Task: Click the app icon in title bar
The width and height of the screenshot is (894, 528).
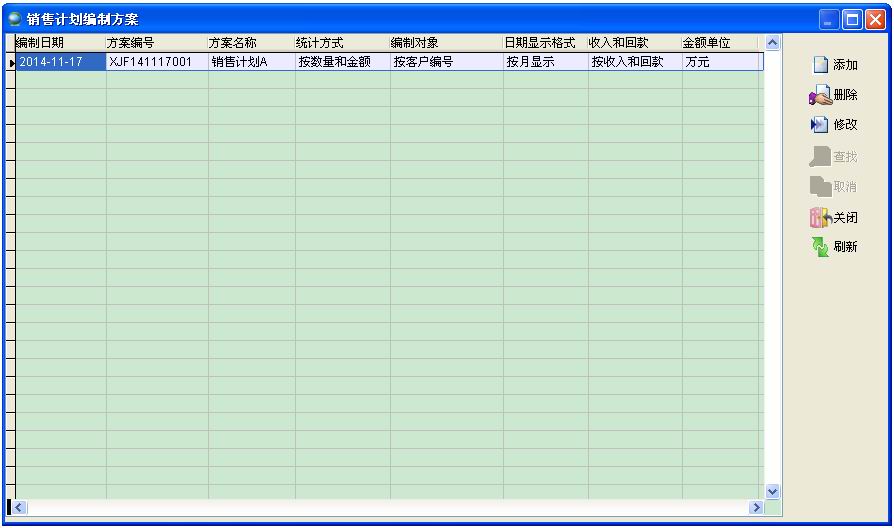Action: 14,18
